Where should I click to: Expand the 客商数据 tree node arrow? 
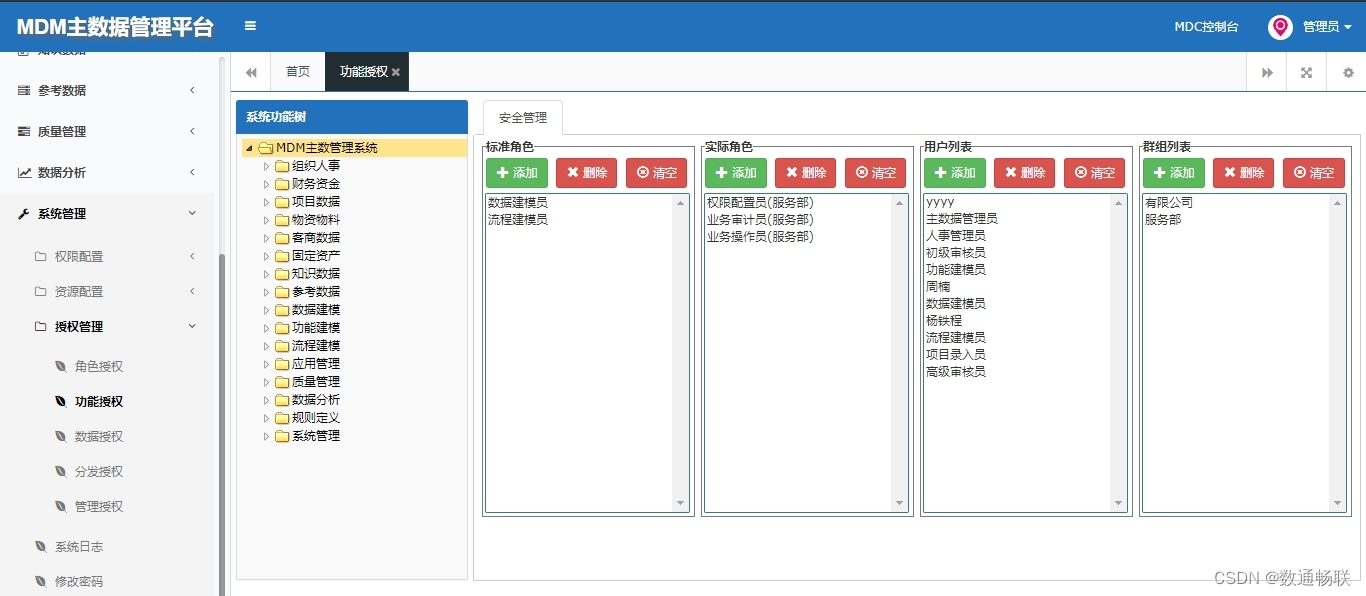coord(267,238)
